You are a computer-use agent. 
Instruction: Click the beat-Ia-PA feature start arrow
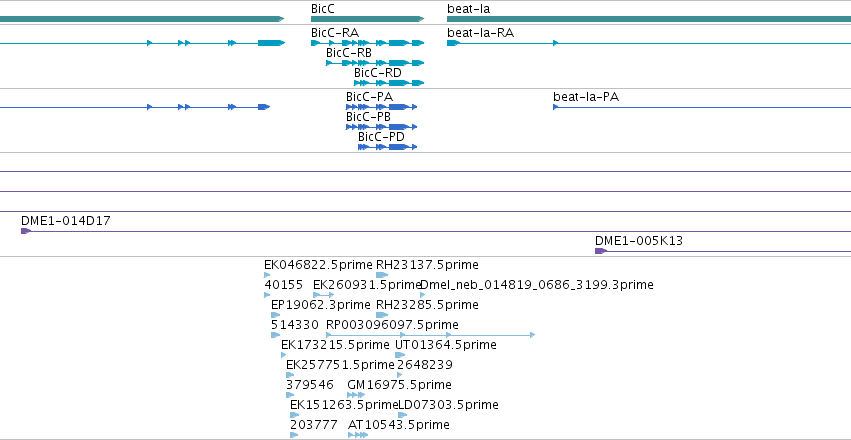click(x=556, y=107)
